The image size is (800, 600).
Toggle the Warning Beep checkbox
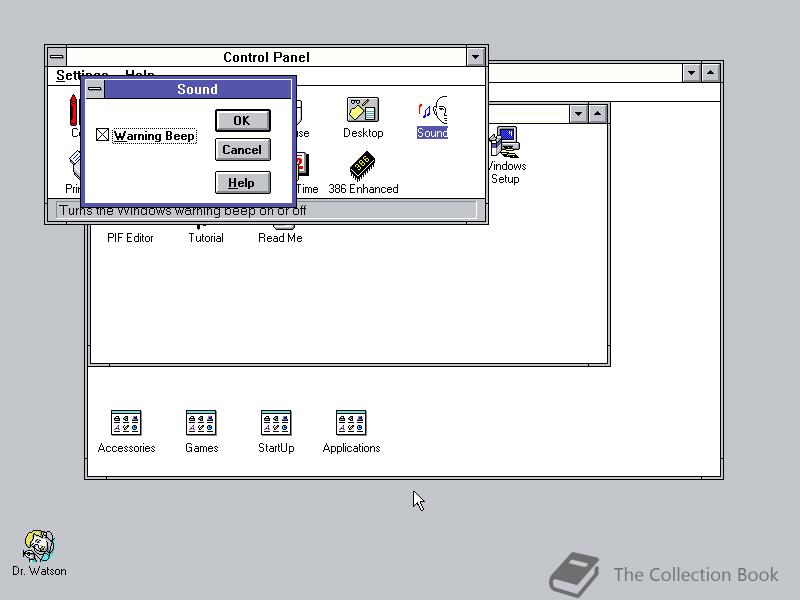tap(102, 135)
